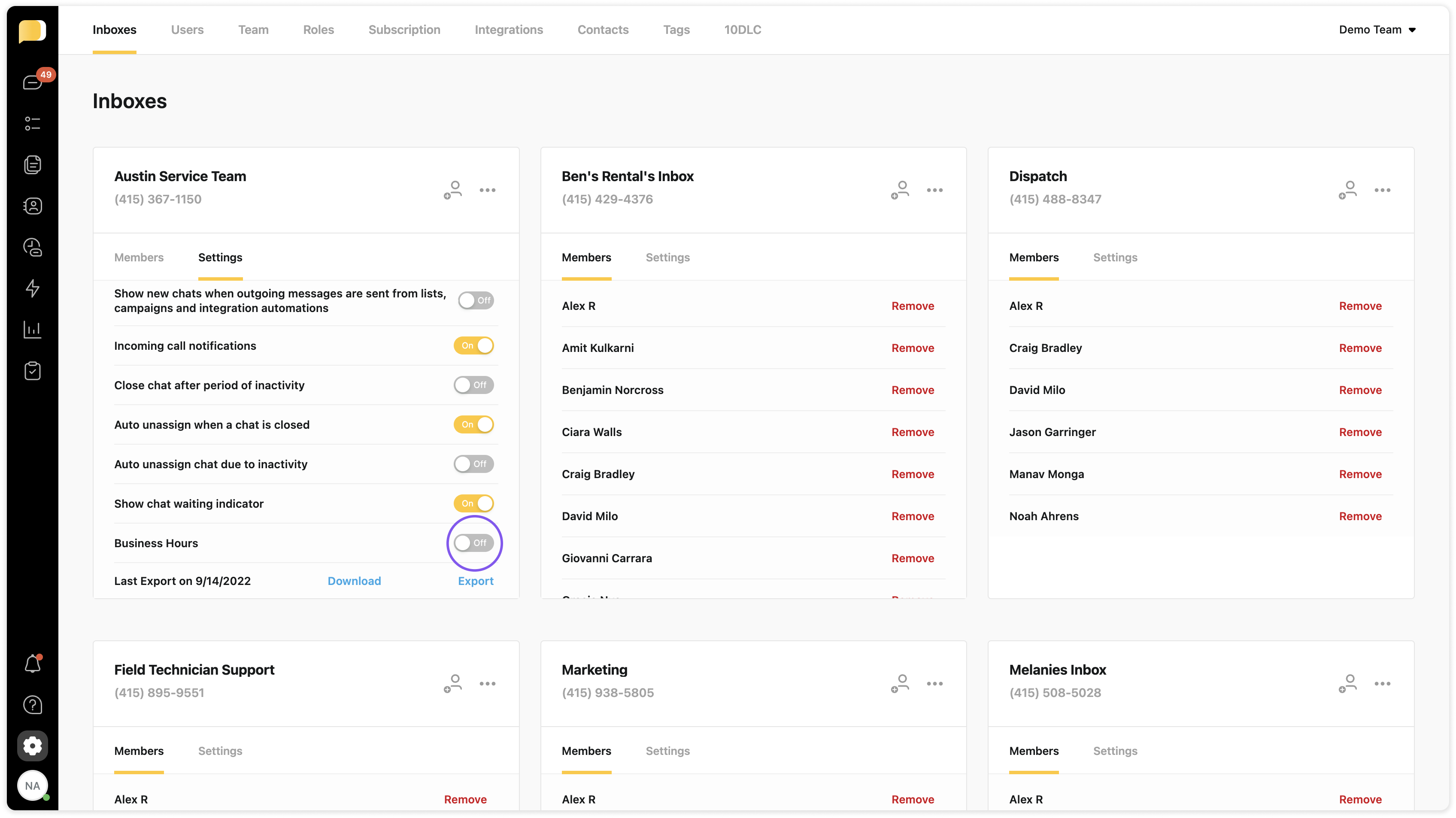1456x818 pixels.
Task: Remove Jason Garringer from Dispatch
Action: coord(1360,432)
